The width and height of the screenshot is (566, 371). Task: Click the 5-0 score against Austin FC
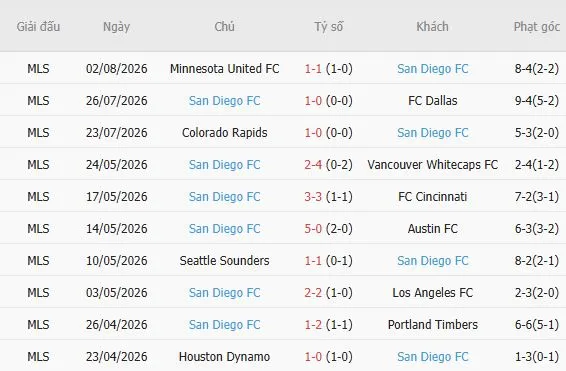pyautogui.click(x=313, y=228)
